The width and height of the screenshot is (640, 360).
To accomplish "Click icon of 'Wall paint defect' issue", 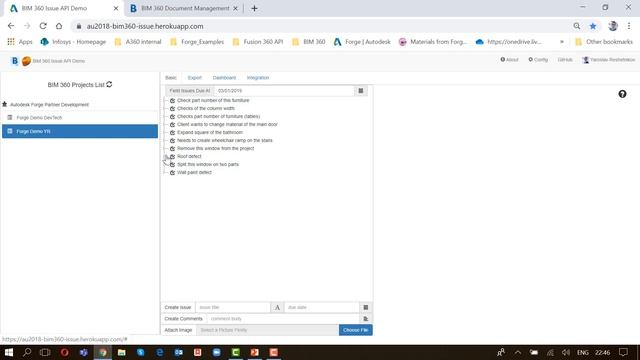I will point(172,172).
